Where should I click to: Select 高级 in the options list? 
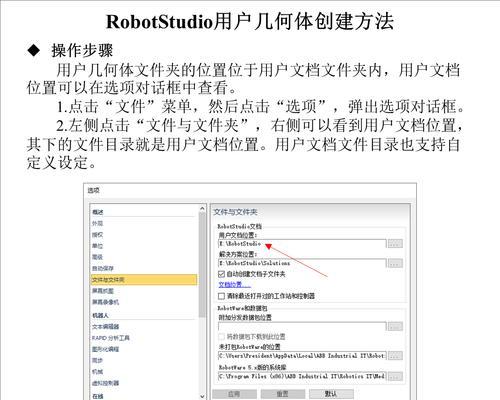pos(98,257)
